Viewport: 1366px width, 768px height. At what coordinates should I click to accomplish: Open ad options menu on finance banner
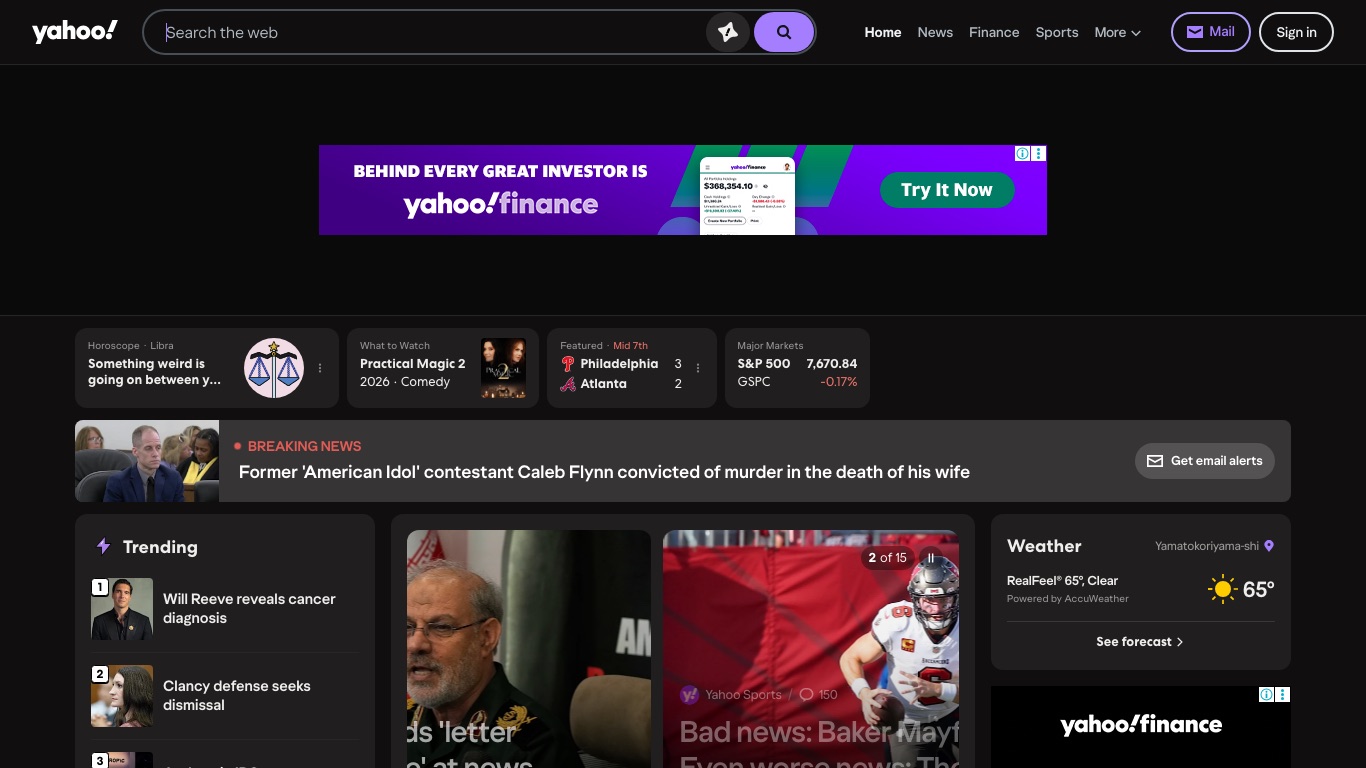click(x=1039, y=153)
